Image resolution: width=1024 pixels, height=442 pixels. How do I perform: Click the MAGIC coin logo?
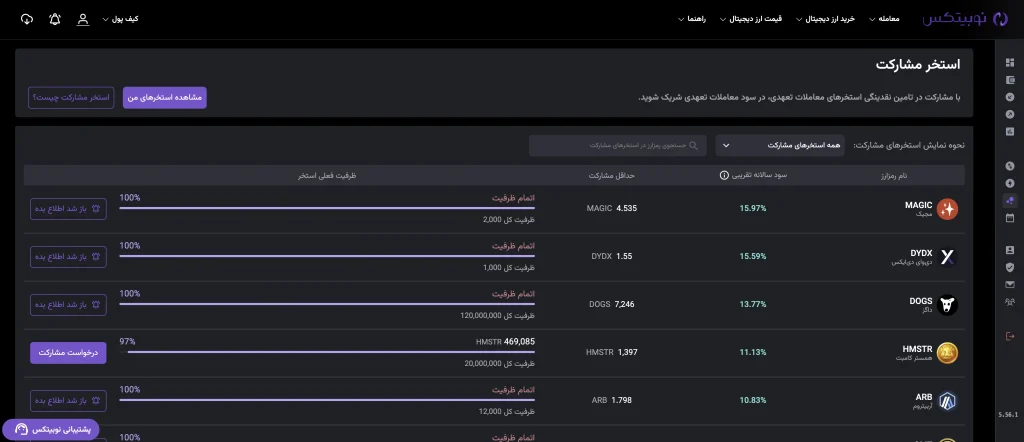947,209
